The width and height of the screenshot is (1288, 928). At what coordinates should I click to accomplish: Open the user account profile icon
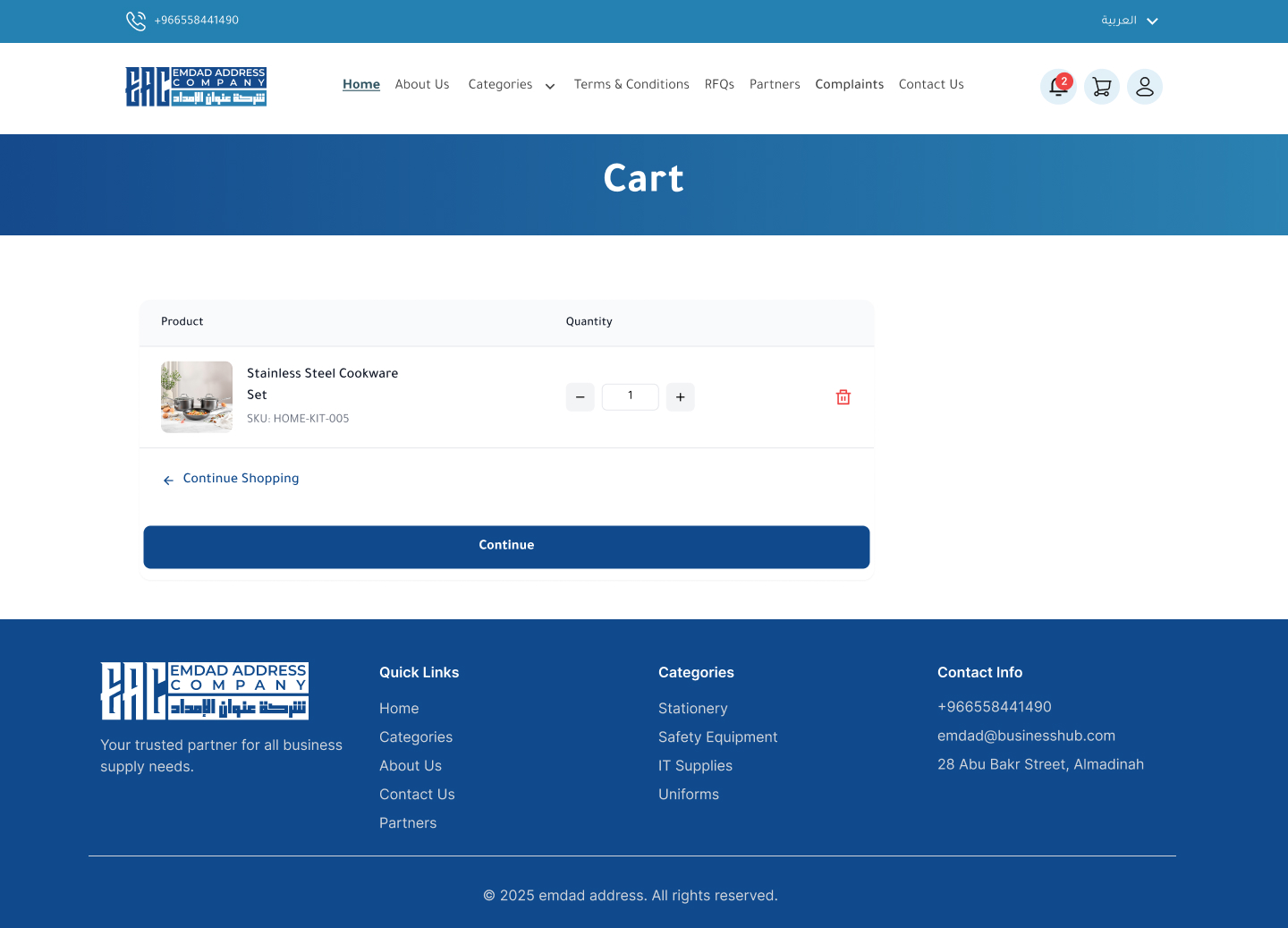(1144, 87)
